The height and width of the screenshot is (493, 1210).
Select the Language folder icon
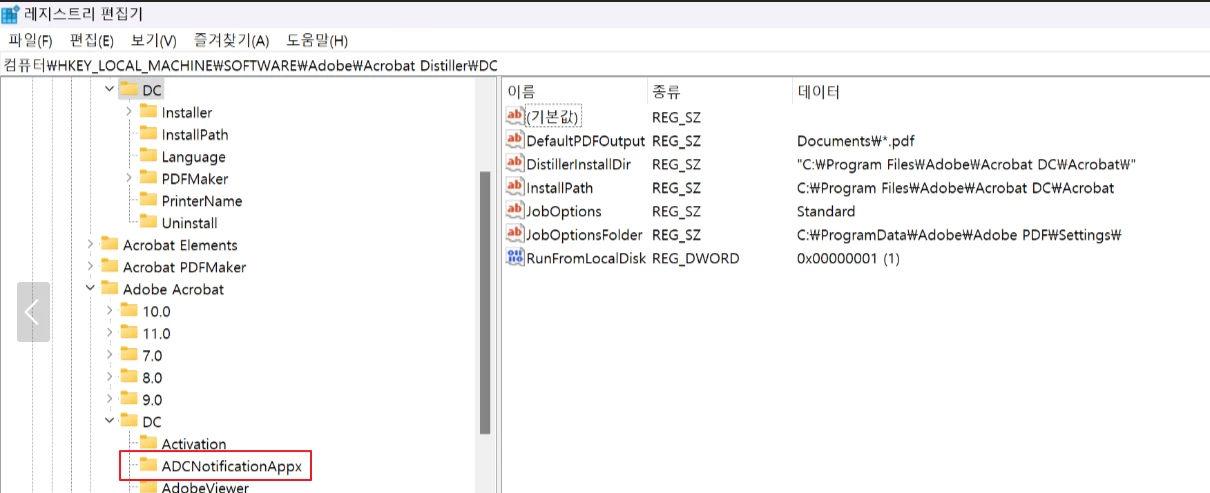coord(148,155)
